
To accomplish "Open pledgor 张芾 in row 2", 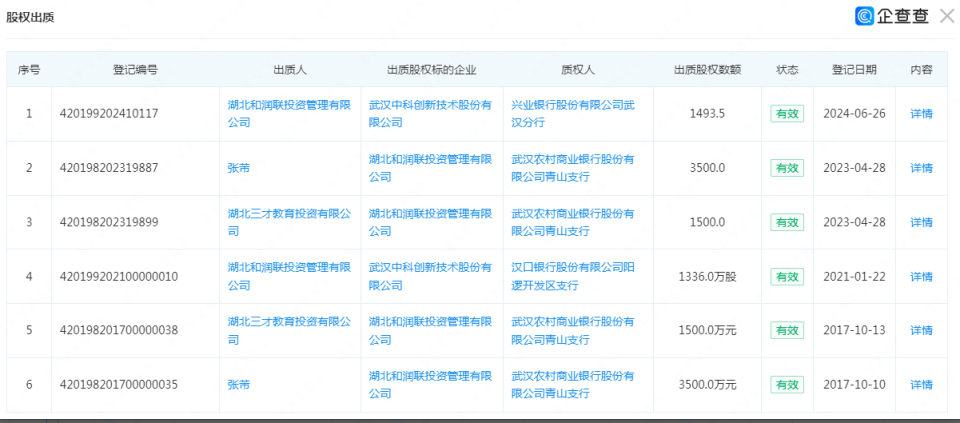I will coord(238,168).
